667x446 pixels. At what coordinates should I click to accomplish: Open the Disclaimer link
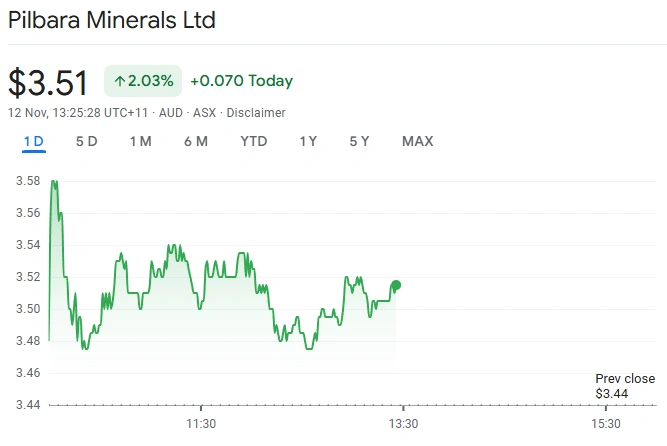pos(256,113)
